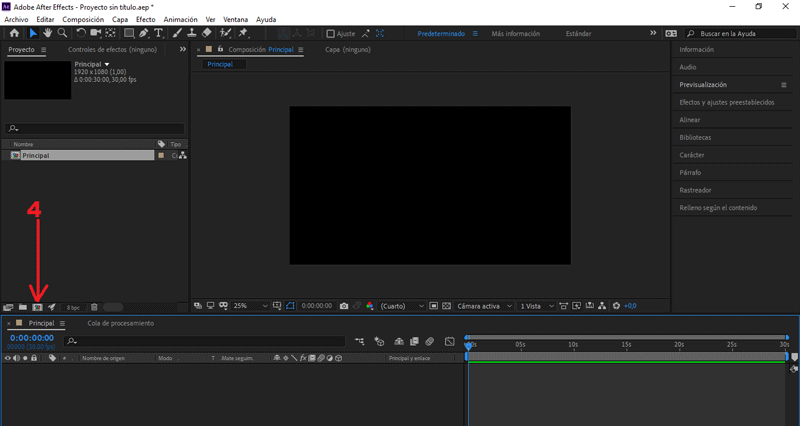The width and height of the screenshot is (800, 426).
Task: Pick the horizontal Type tool
Action: click(x=159, y=33)
